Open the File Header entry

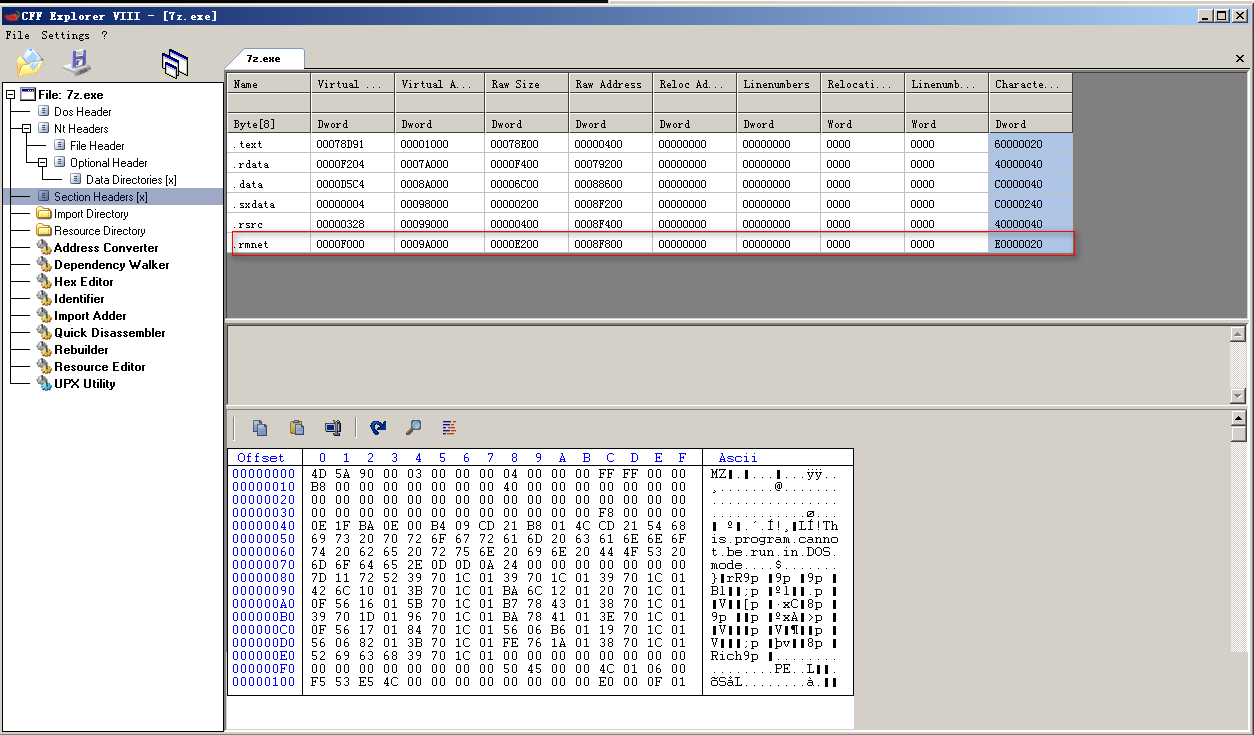[x=97, y=146]
